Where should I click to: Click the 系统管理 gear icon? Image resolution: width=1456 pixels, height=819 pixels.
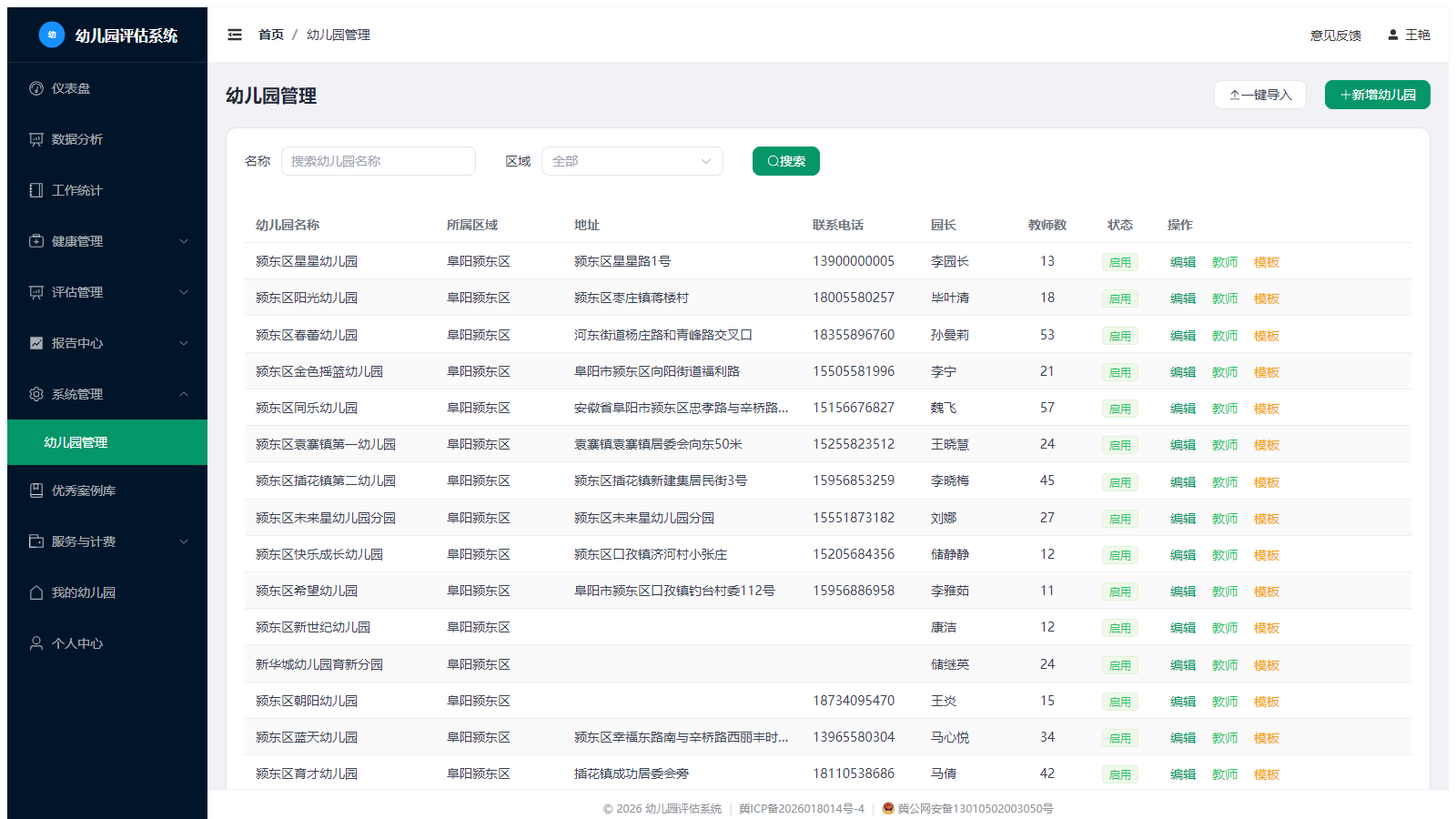(x=36, y=394)
